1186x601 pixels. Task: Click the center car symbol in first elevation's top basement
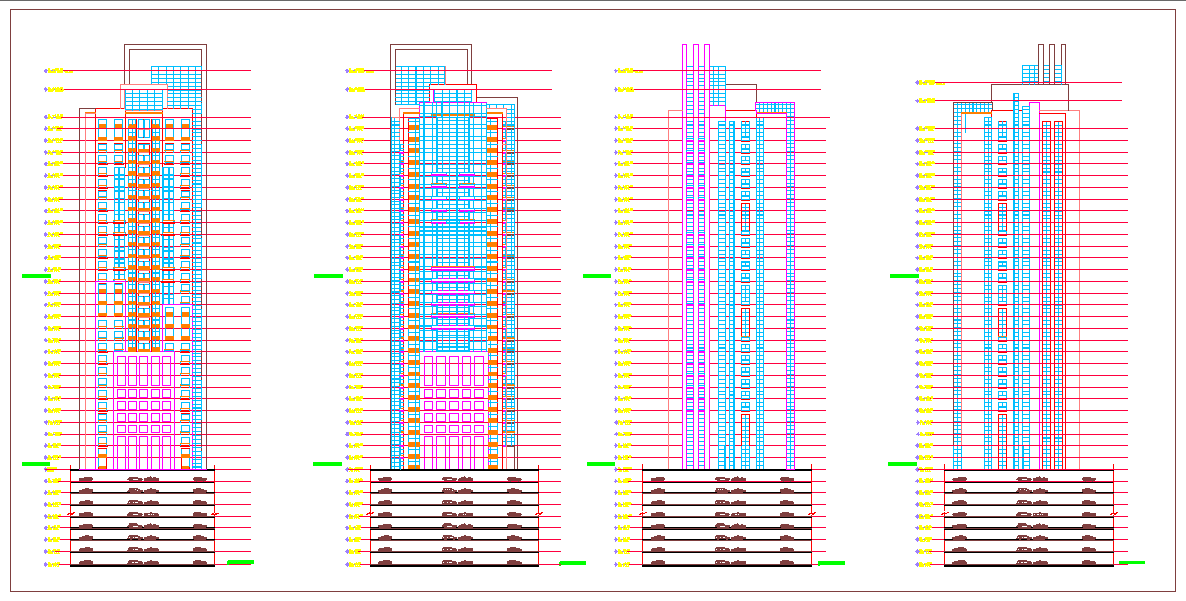pyautogui.click(x=143, y=479)
